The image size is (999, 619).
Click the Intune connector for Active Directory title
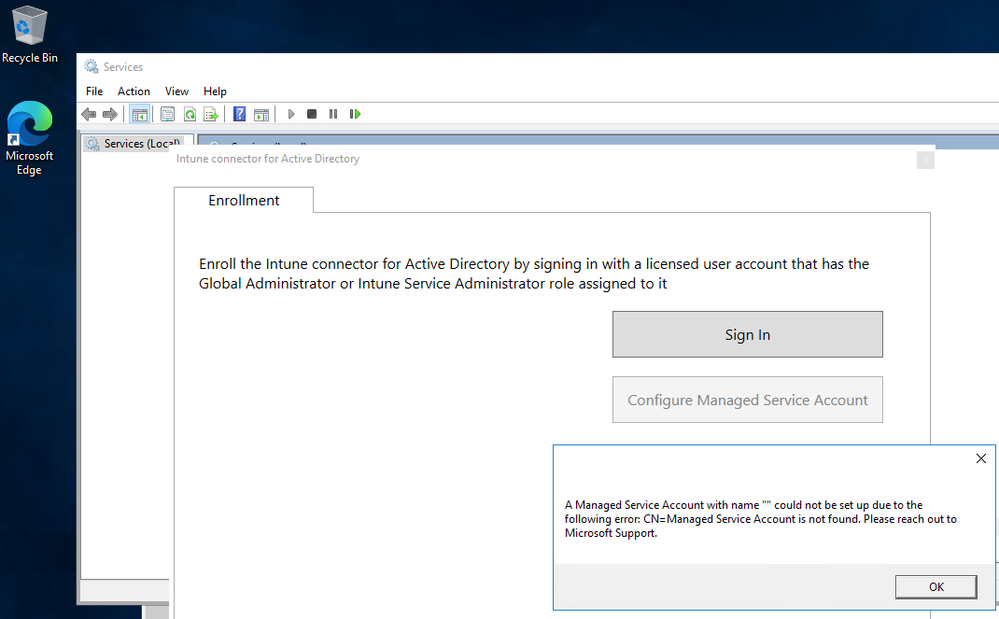click(x=268, y=159)
